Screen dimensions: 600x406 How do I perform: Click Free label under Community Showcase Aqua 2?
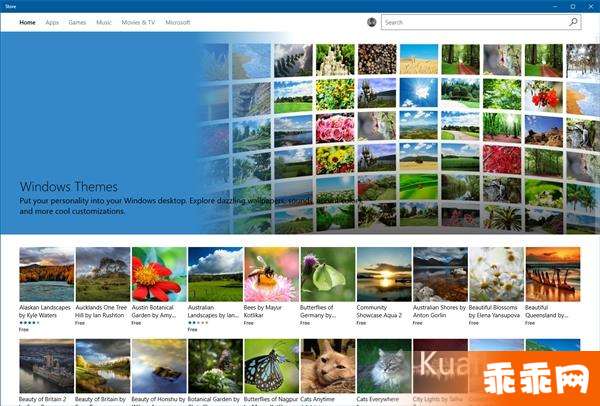[361, 323]
